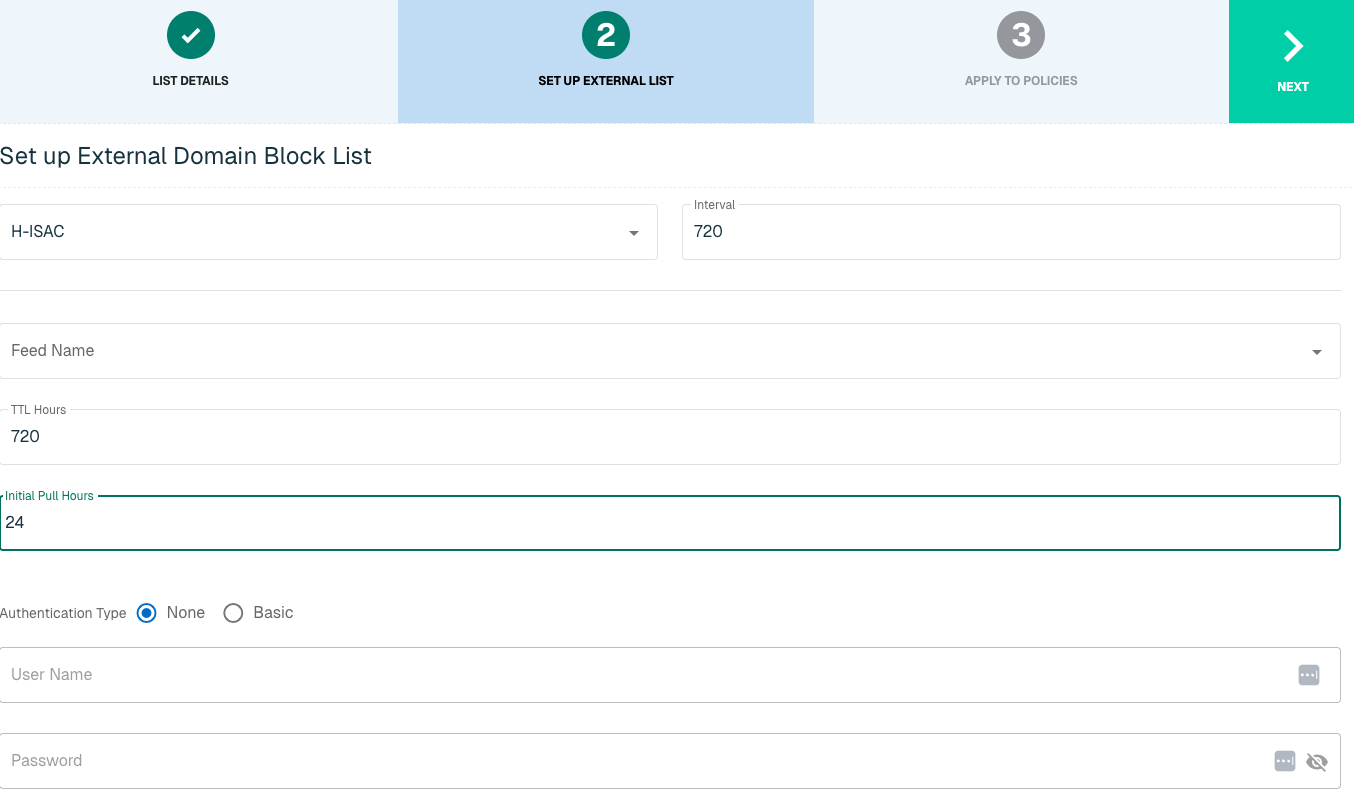The height and width of the screenshot is (804, 1354).
Task: Click the step 2 circle icon
Action: click(606, 35)
